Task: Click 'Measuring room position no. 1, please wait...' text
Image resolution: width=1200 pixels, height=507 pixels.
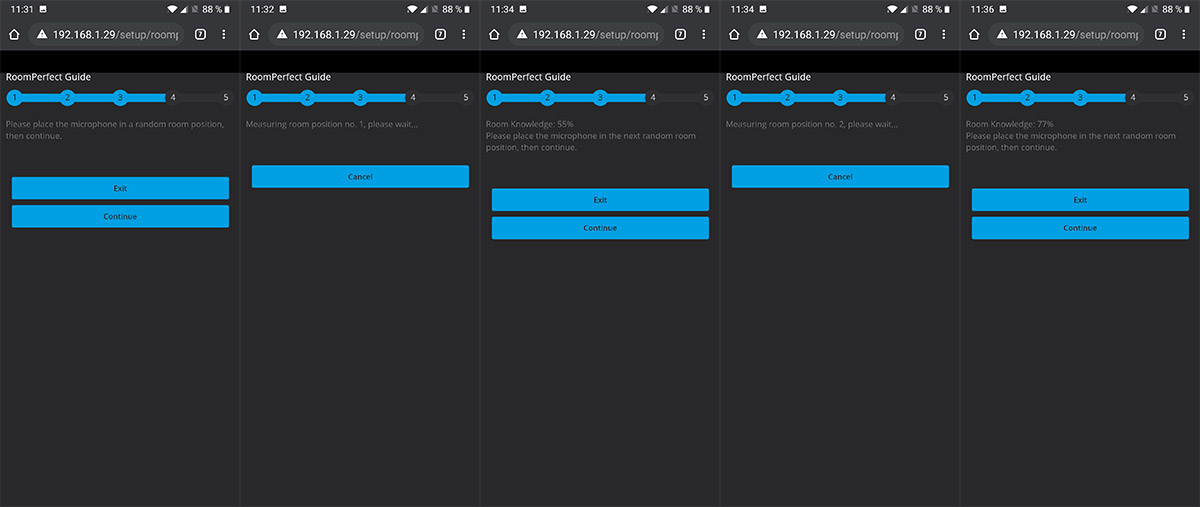Action: [x=332, y=124]
